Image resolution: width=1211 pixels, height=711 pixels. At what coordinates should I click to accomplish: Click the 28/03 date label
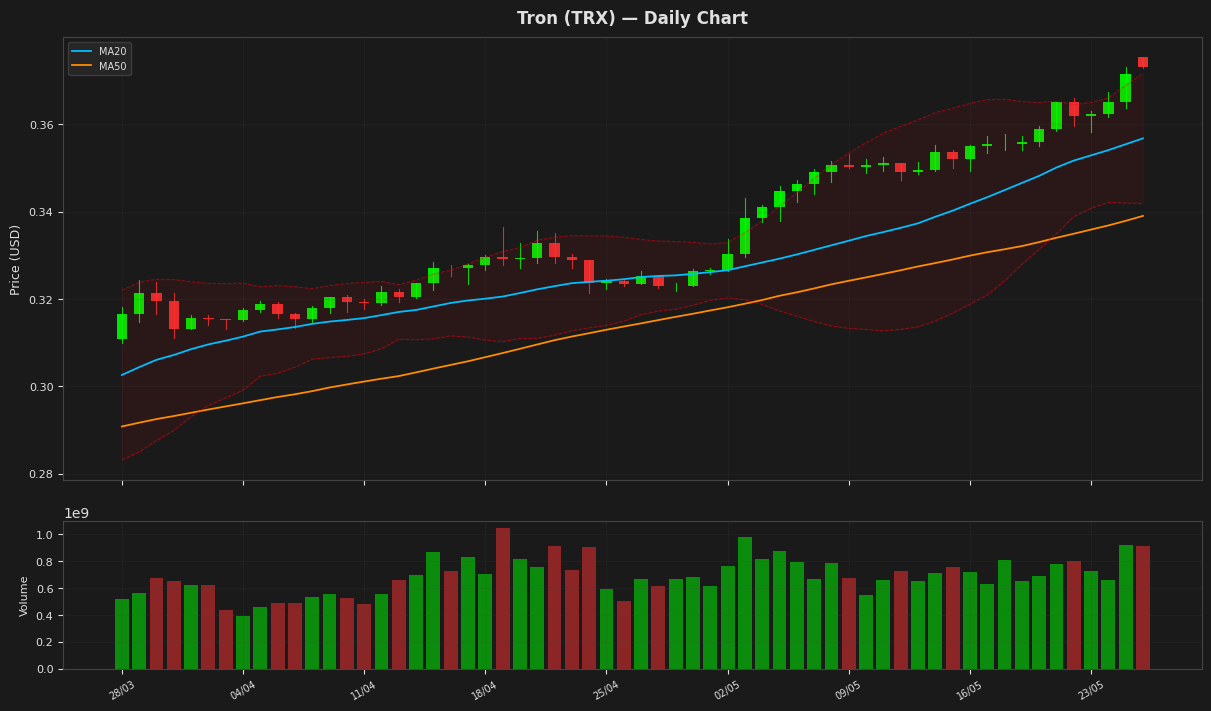pyautogui.click(x=123, y=690)
